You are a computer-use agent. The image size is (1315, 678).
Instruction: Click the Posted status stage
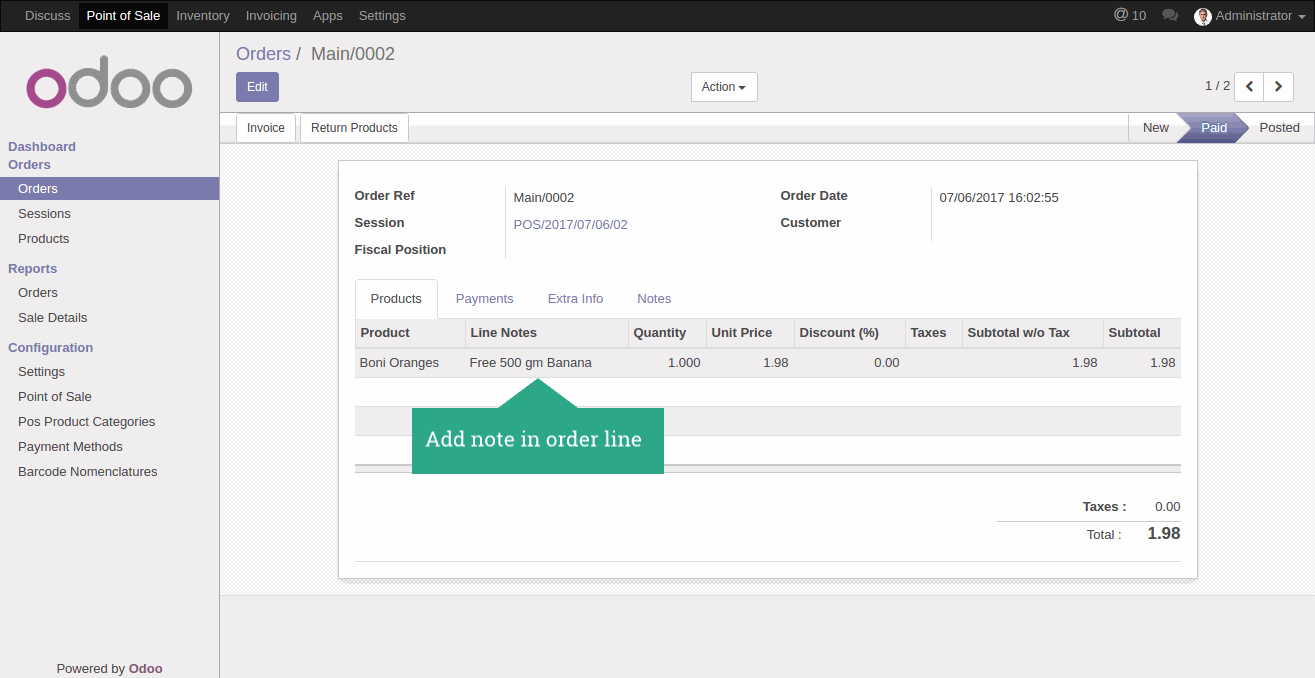tap(1279, 128)
